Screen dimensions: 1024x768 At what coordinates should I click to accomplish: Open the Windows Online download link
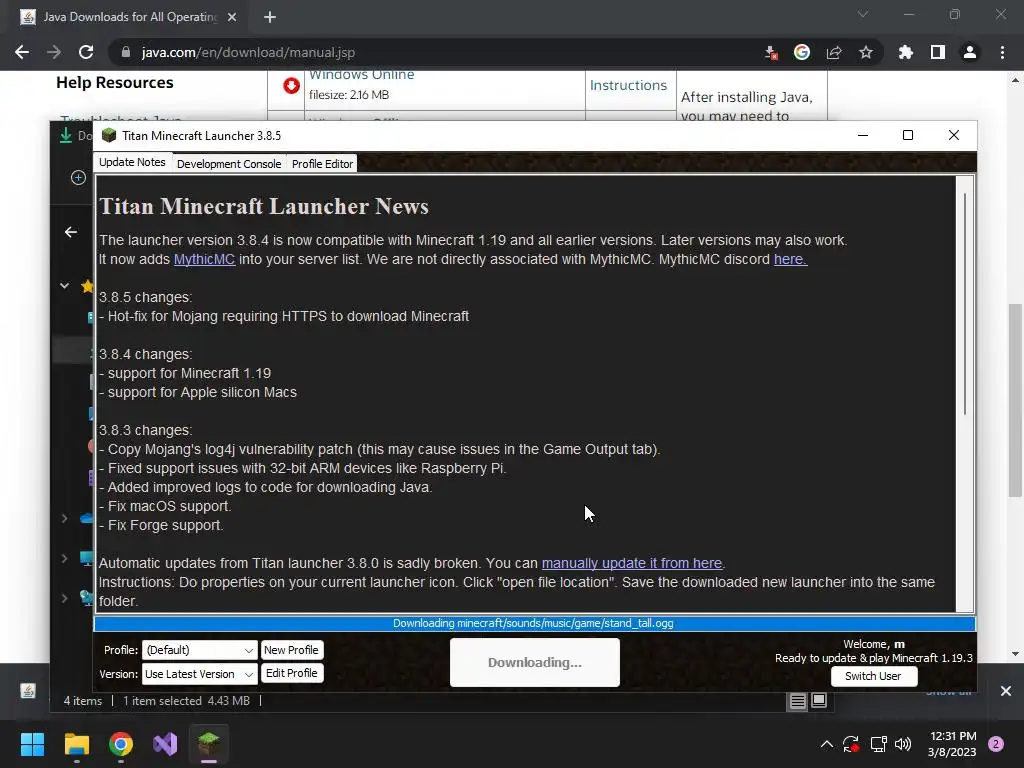click(361, 75)
